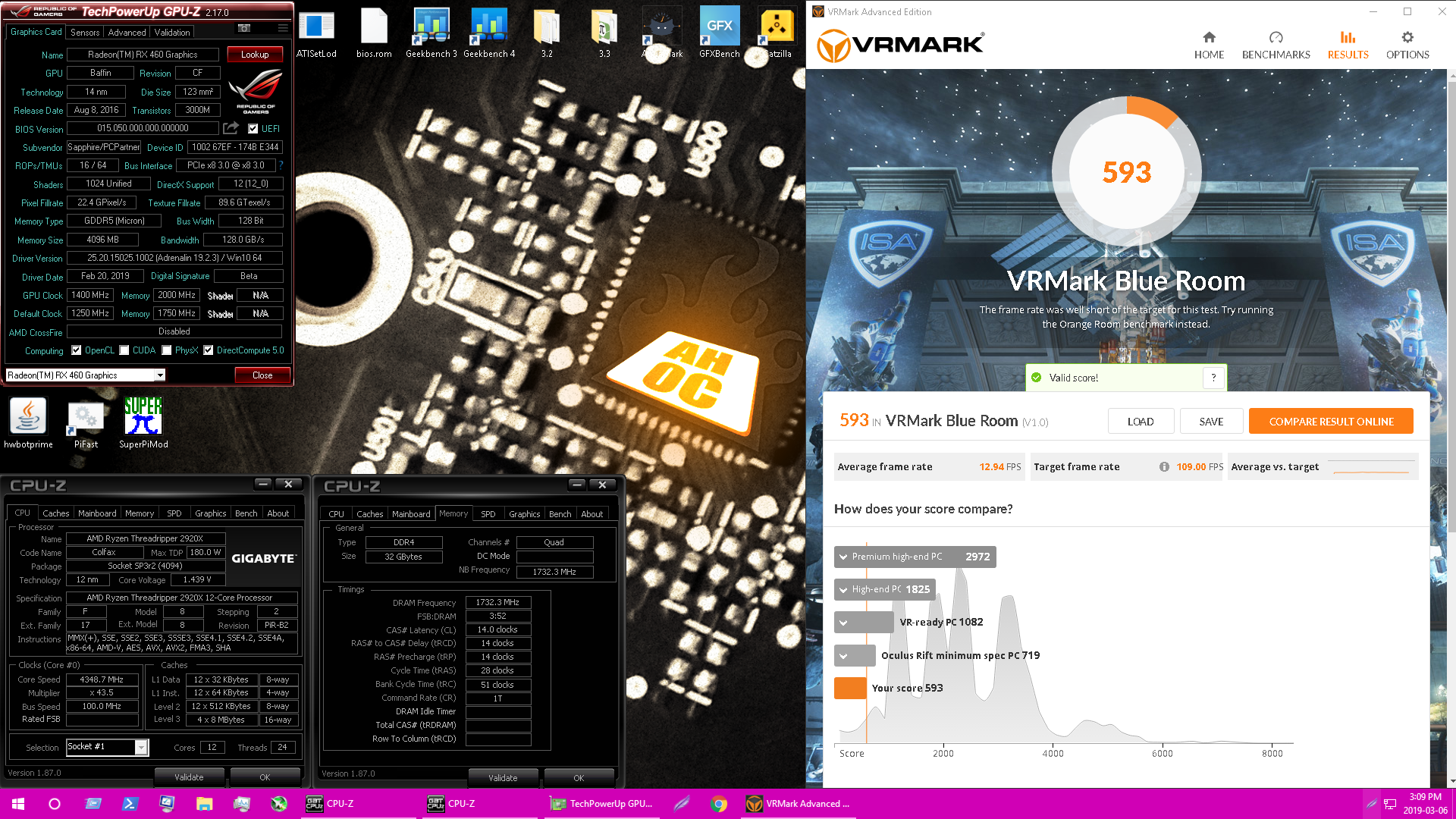The width and height of the screenshot is (1456, 819).
Task: Open VRMark BENCHMARKS section
Action: [1276, 45]
